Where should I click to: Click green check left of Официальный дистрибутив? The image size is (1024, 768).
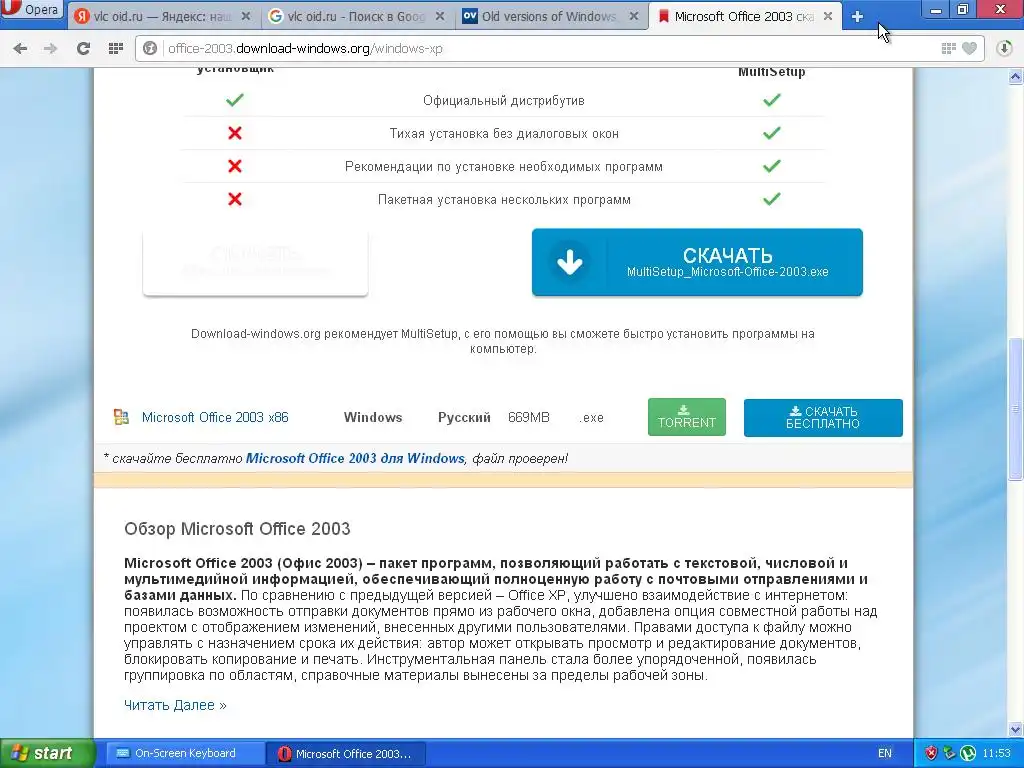tap(234, 100)
